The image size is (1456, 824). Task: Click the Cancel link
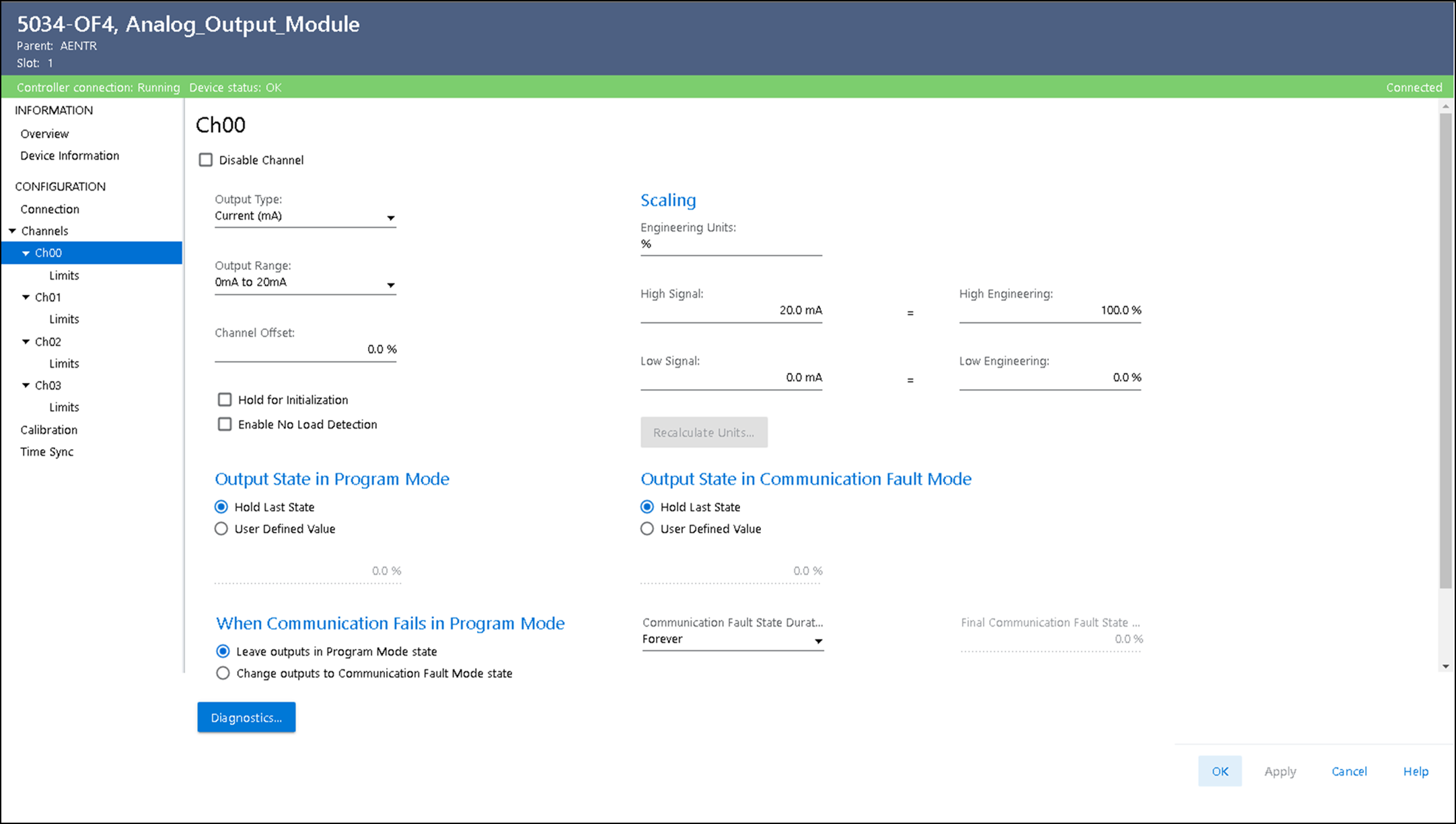coord(1349,771)
